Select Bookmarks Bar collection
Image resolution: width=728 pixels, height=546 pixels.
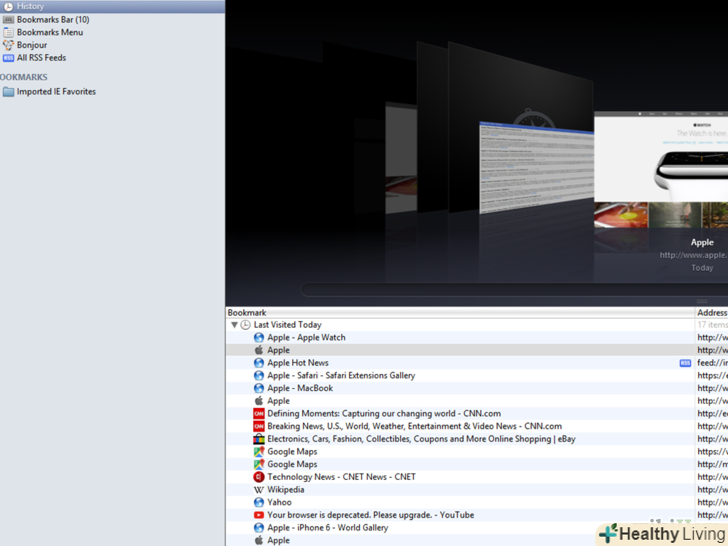52,19
